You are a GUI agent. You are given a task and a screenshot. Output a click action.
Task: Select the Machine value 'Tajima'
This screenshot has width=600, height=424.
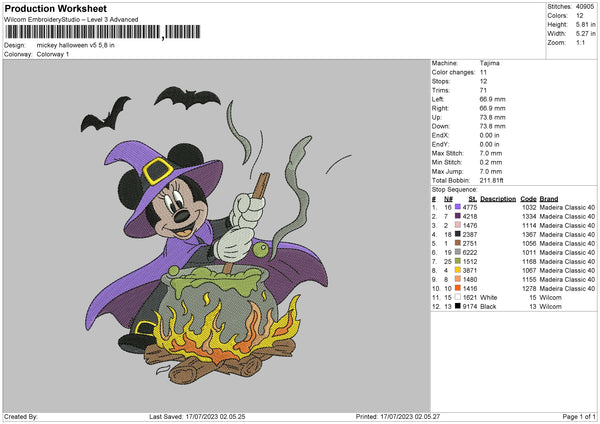(489, 63)
